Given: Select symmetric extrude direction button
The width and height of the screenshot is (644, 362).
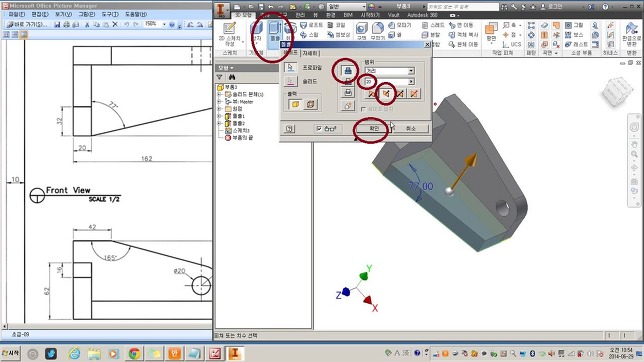Looking at the screenshot, I should [x=400, y=94].
